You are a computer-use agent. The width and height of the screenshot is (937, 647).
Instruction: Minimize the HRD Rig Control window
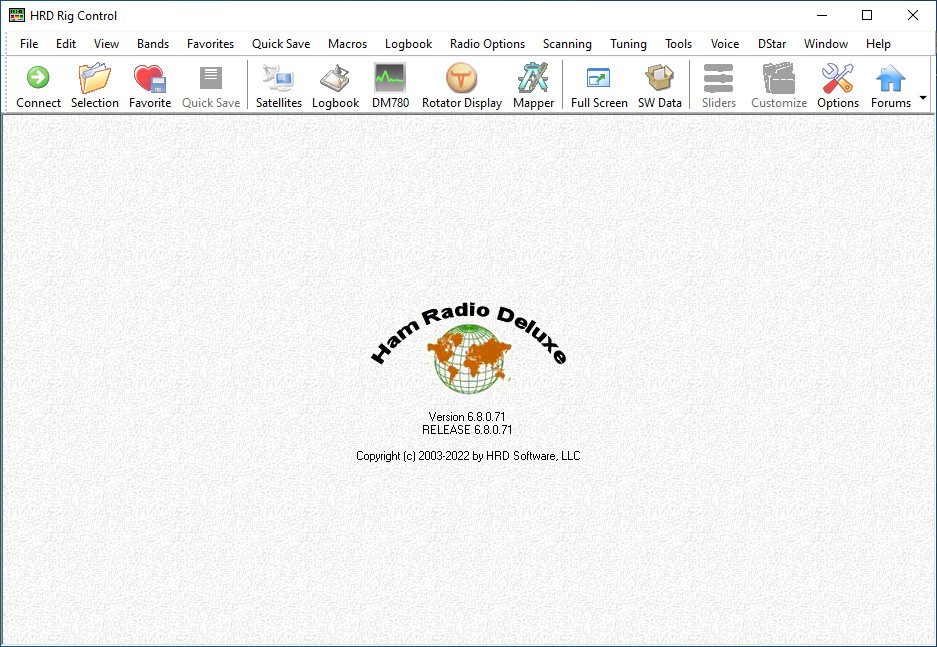click(822, 16)
